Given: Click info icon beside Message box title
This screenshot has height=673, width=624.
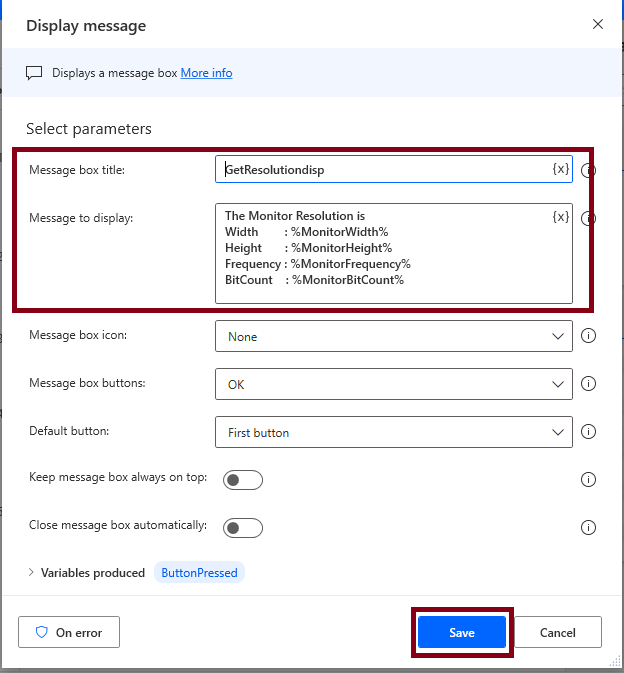Looking at the screenshot, I should 588,171.
